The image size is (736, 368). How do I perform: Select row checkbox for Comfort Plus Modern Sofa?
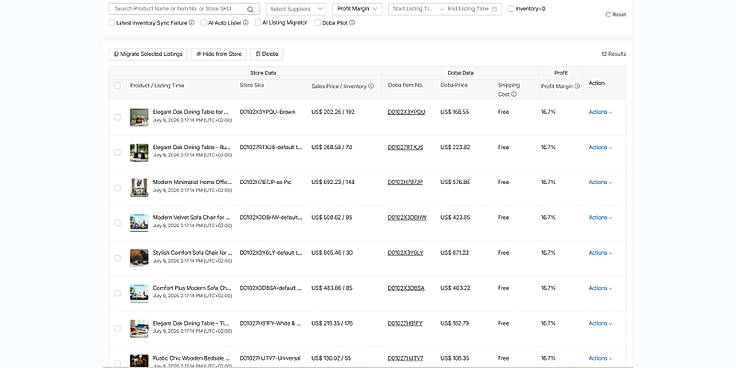(x=117, y=293)
